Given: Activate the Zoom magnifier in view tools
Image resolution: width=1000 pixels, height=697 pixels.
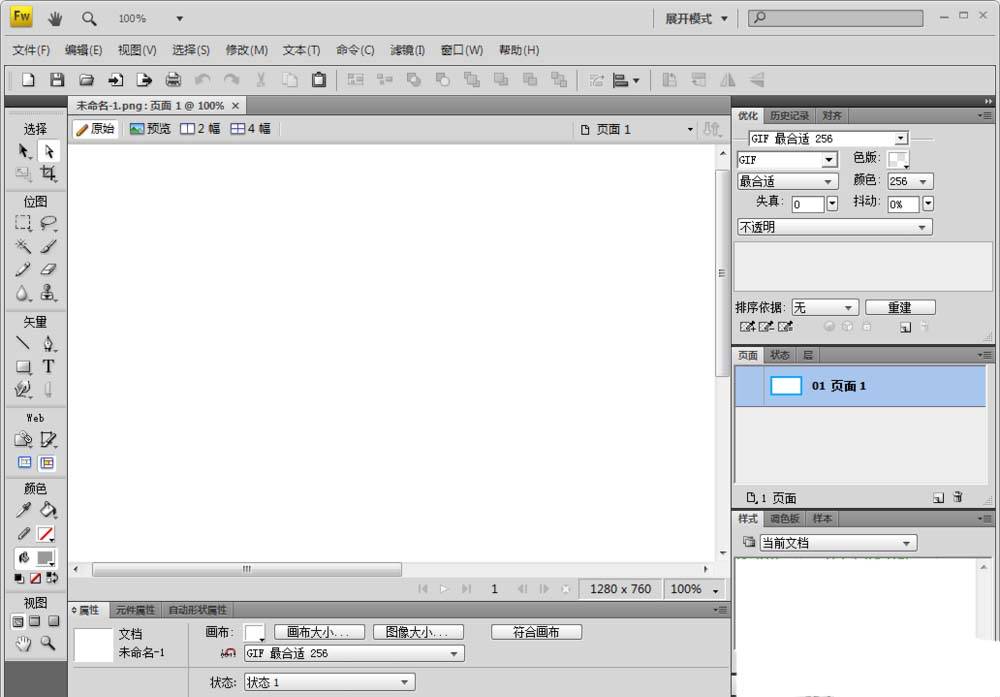Looking at the screenshot, I should (x=47, y=644).
